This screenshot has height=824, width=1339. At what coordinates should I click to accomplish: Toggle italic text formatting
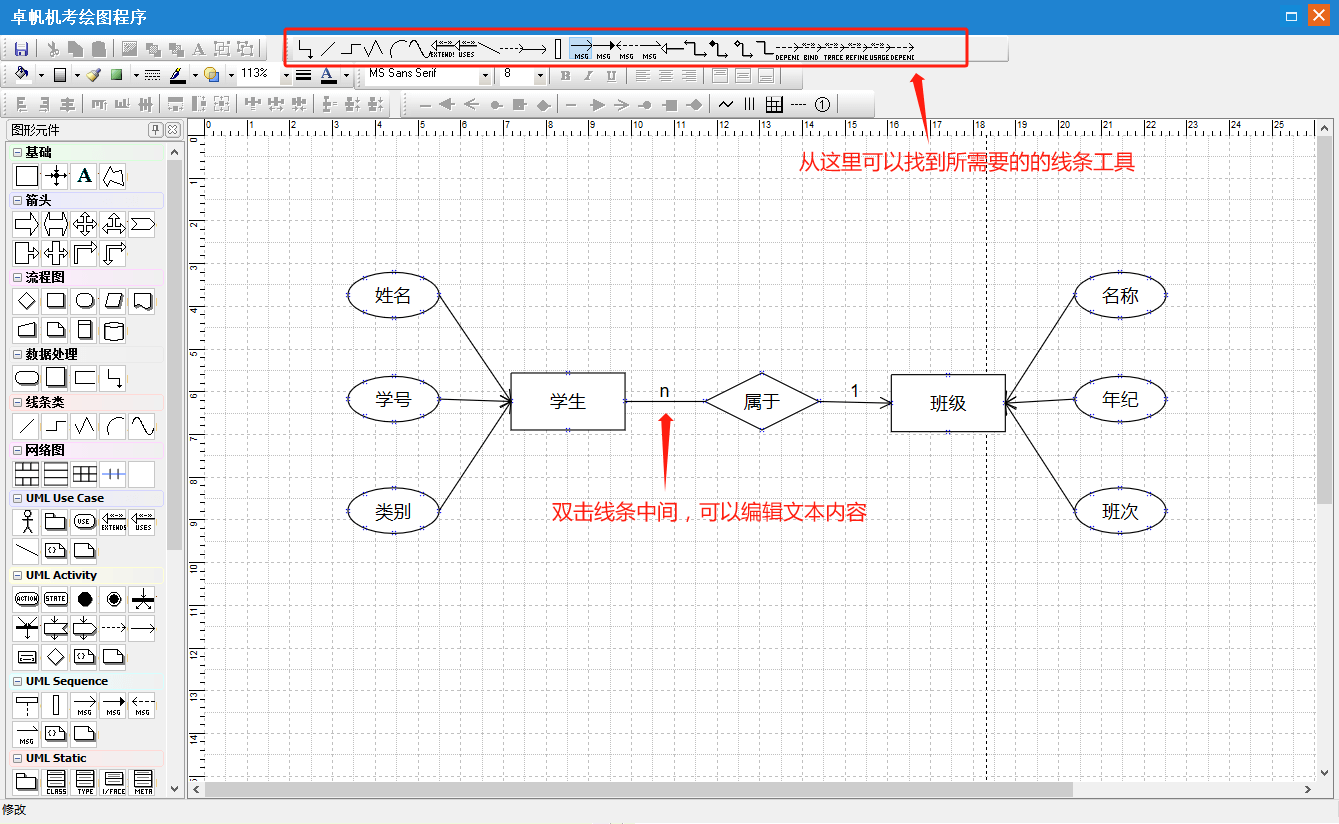[x=588, y=75]
